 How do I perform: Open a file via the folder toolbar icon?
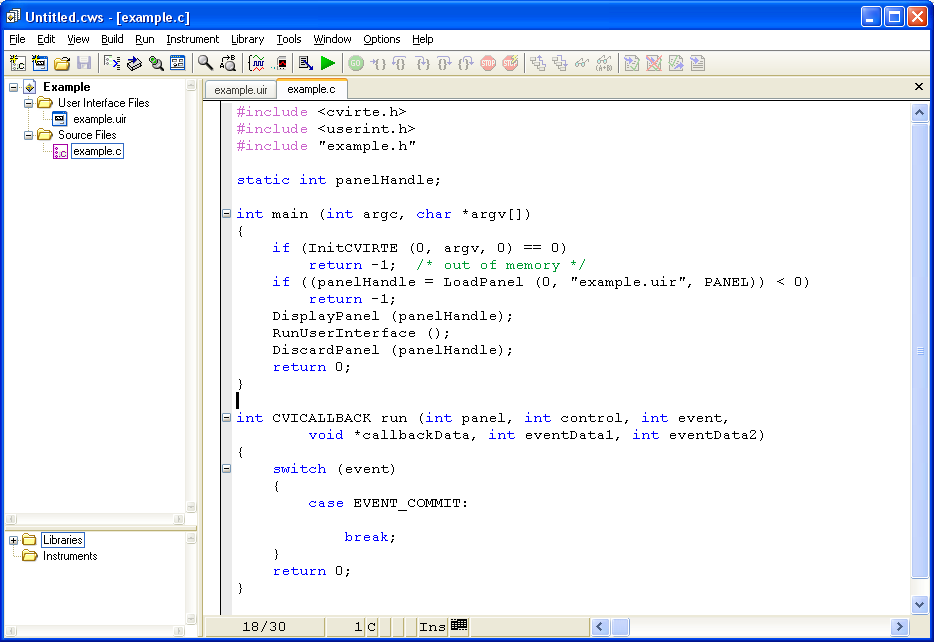pyautogui.click(x=63, y=62)
